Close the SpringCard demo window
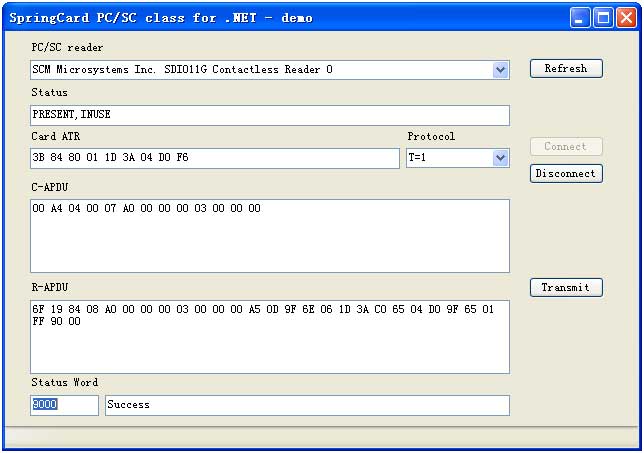This screenshot has width=644, height=453. [626, 18]
